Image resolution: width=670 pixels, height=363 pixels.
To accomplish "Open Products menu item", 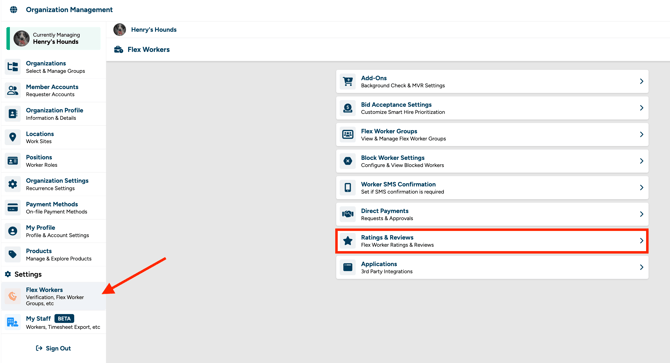I will pyautogui.click(x=53, y=255).
